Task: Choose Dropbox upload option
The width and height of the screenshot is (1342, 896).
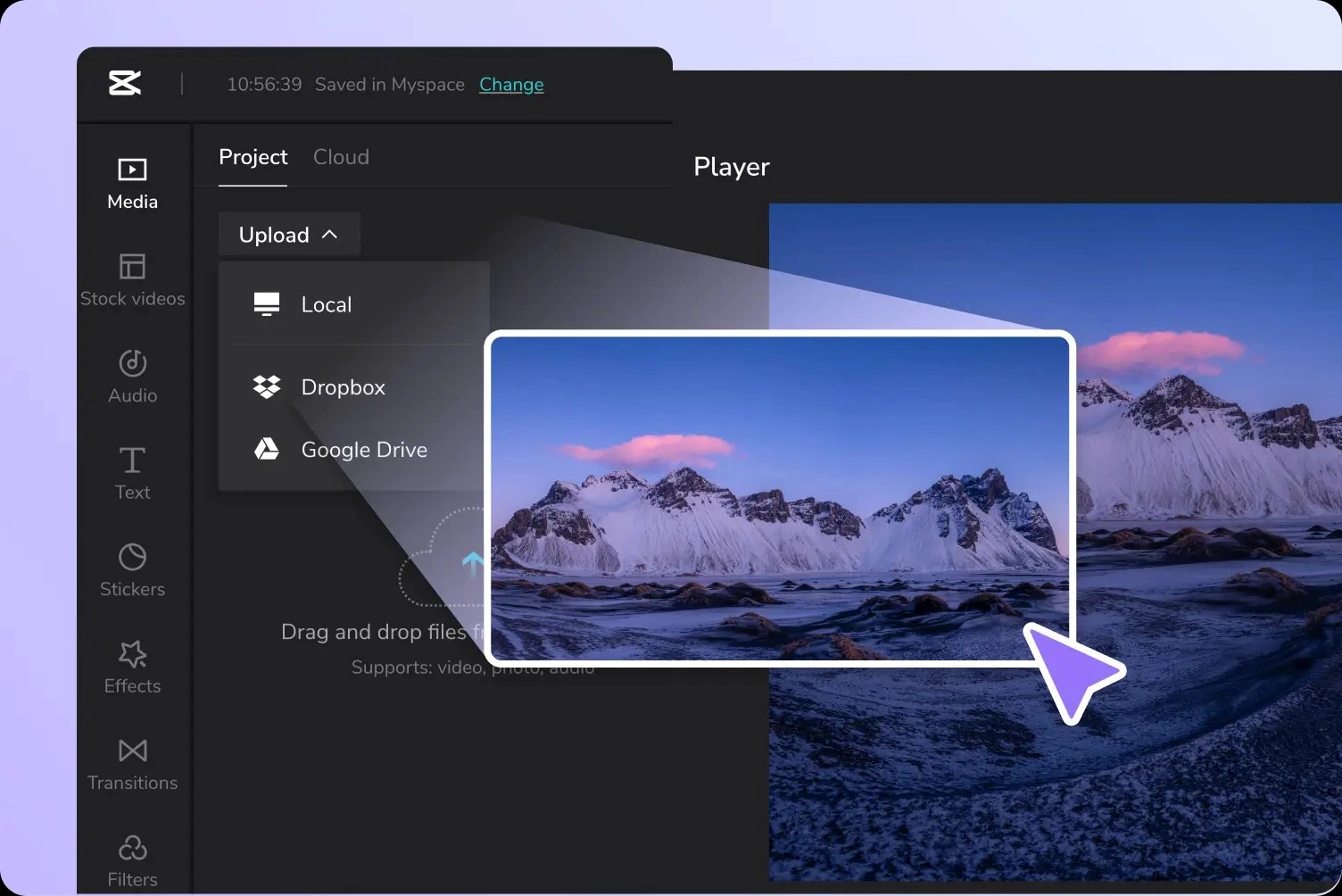Action: point(343,387)
